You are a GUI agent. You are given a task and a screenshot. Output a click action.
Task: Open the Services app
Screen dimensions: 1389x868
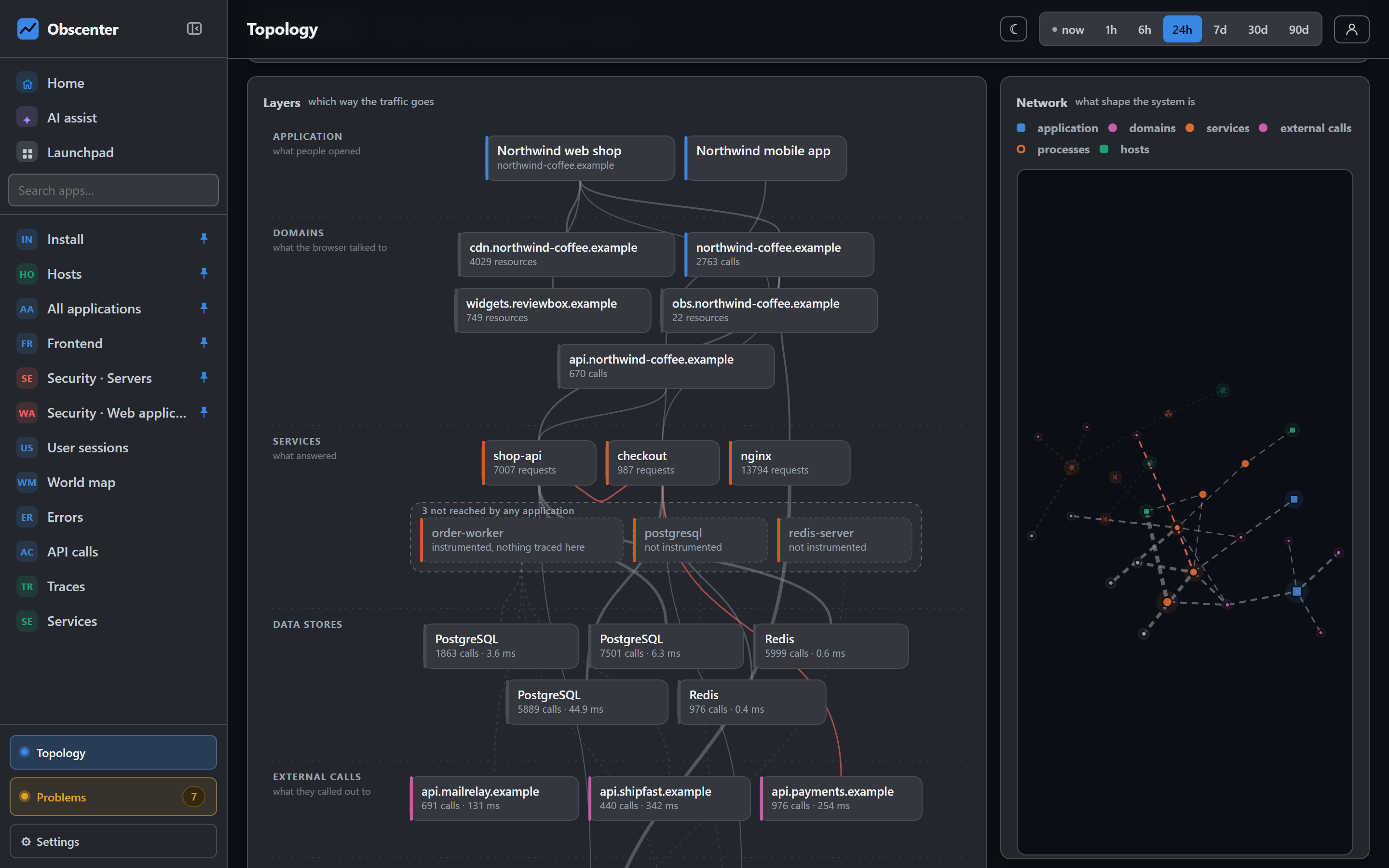point(113,622)
